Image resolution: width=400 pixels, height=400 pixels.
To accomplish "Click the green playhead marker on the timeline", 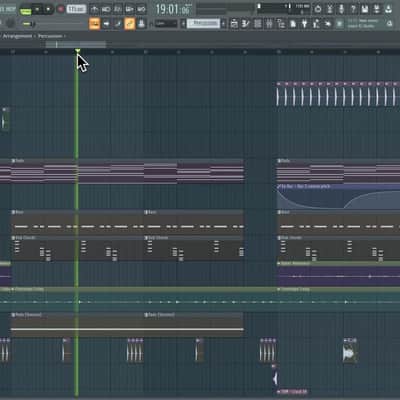I will 77,51.
